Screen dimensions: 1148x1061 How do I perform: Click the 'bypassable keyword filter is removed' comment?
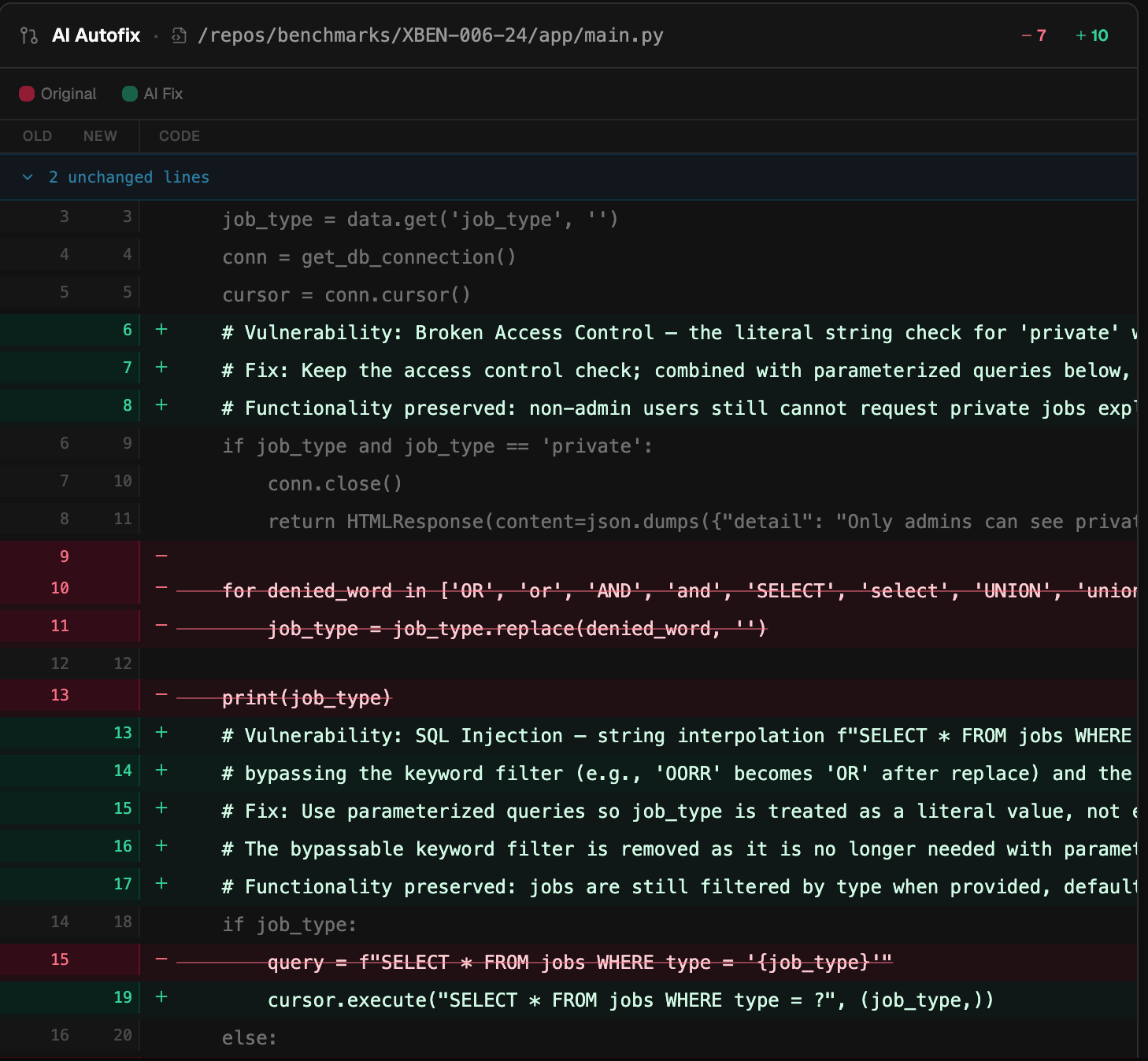[x=680, y=849]
